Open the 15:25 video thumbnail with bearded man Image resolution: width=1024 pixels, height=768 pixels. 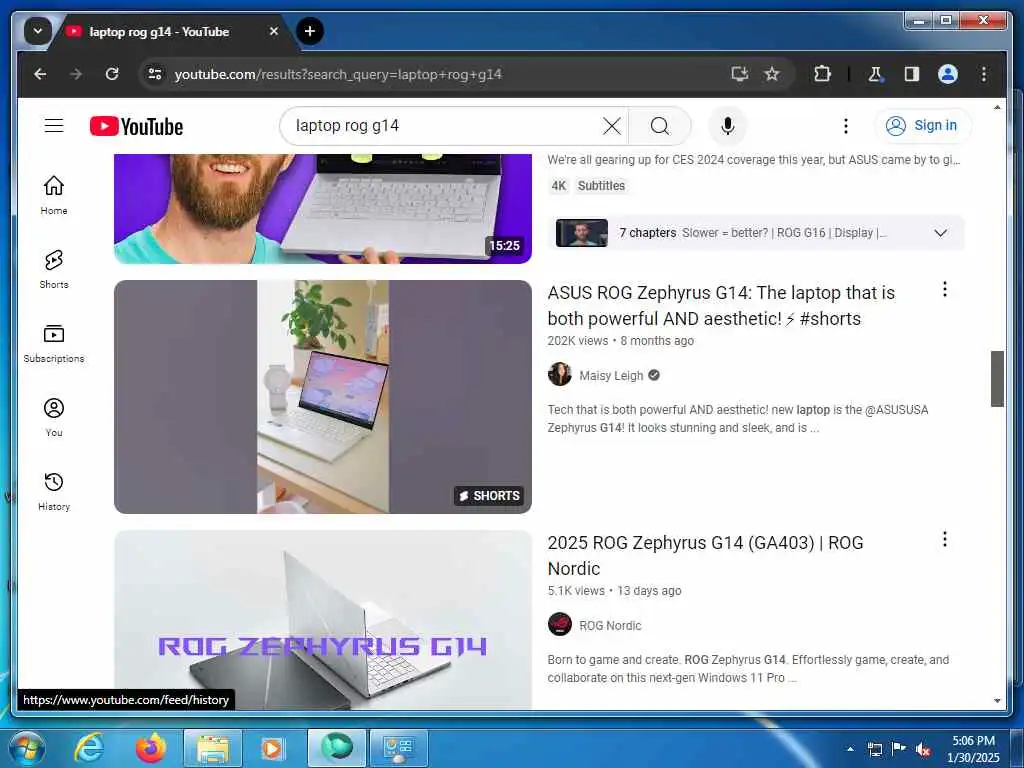click(x=323, y=208)
